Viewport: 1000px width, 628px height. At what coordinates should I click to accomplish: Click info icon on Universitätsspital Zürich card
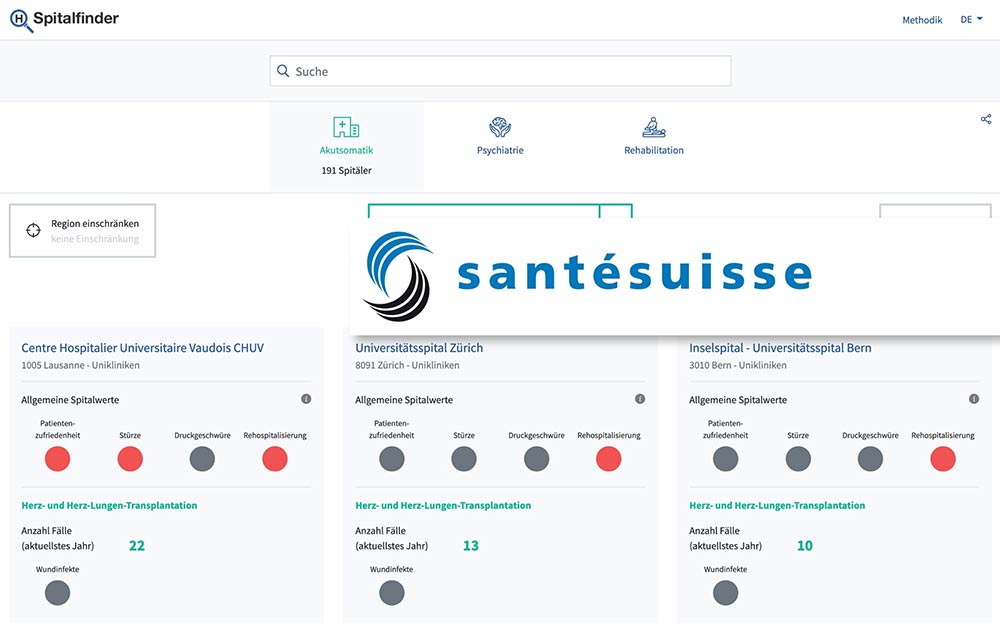(640, 399)
